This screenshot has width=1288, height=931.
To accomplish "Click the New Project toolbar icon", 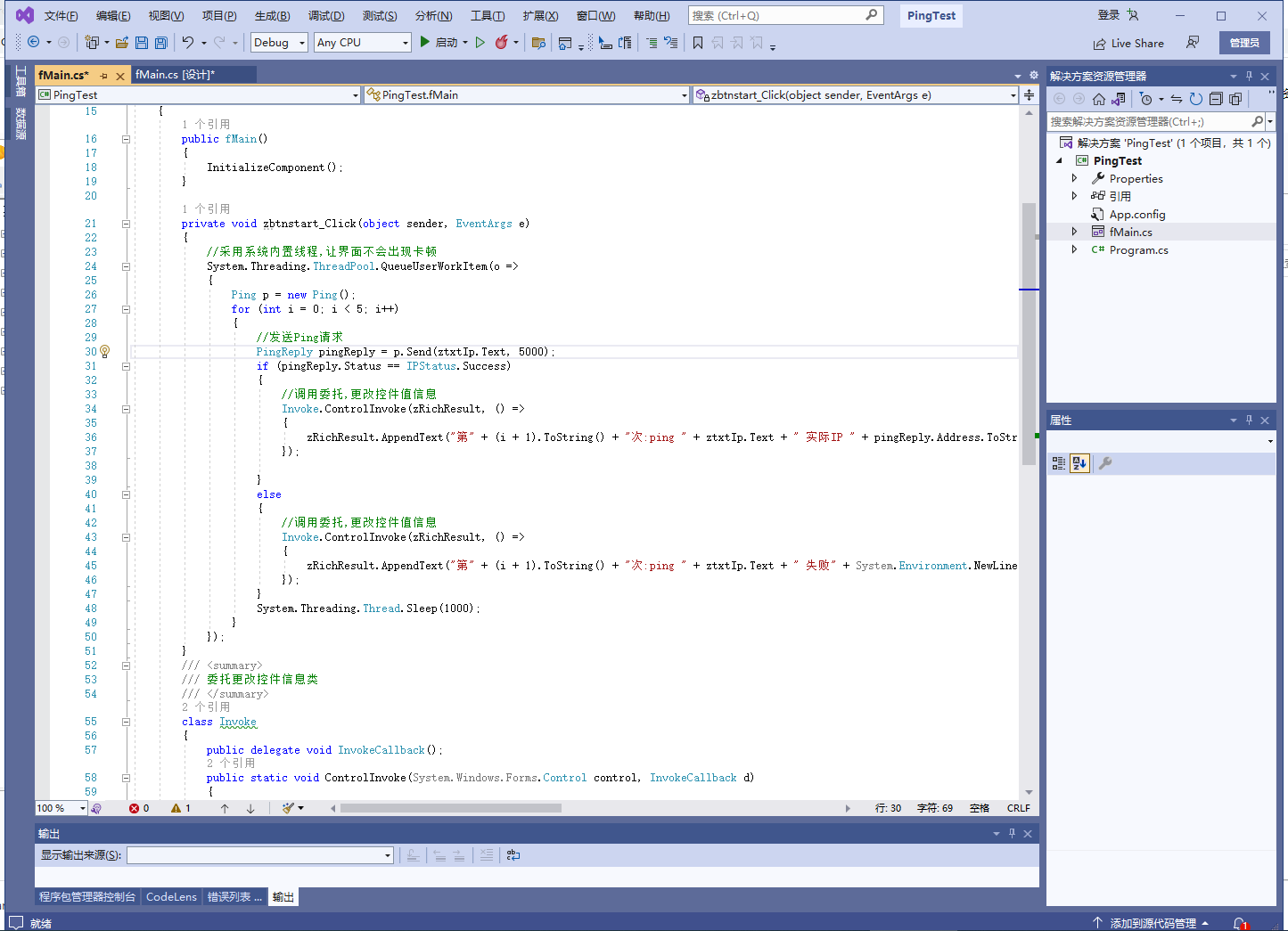I will 92,42.
